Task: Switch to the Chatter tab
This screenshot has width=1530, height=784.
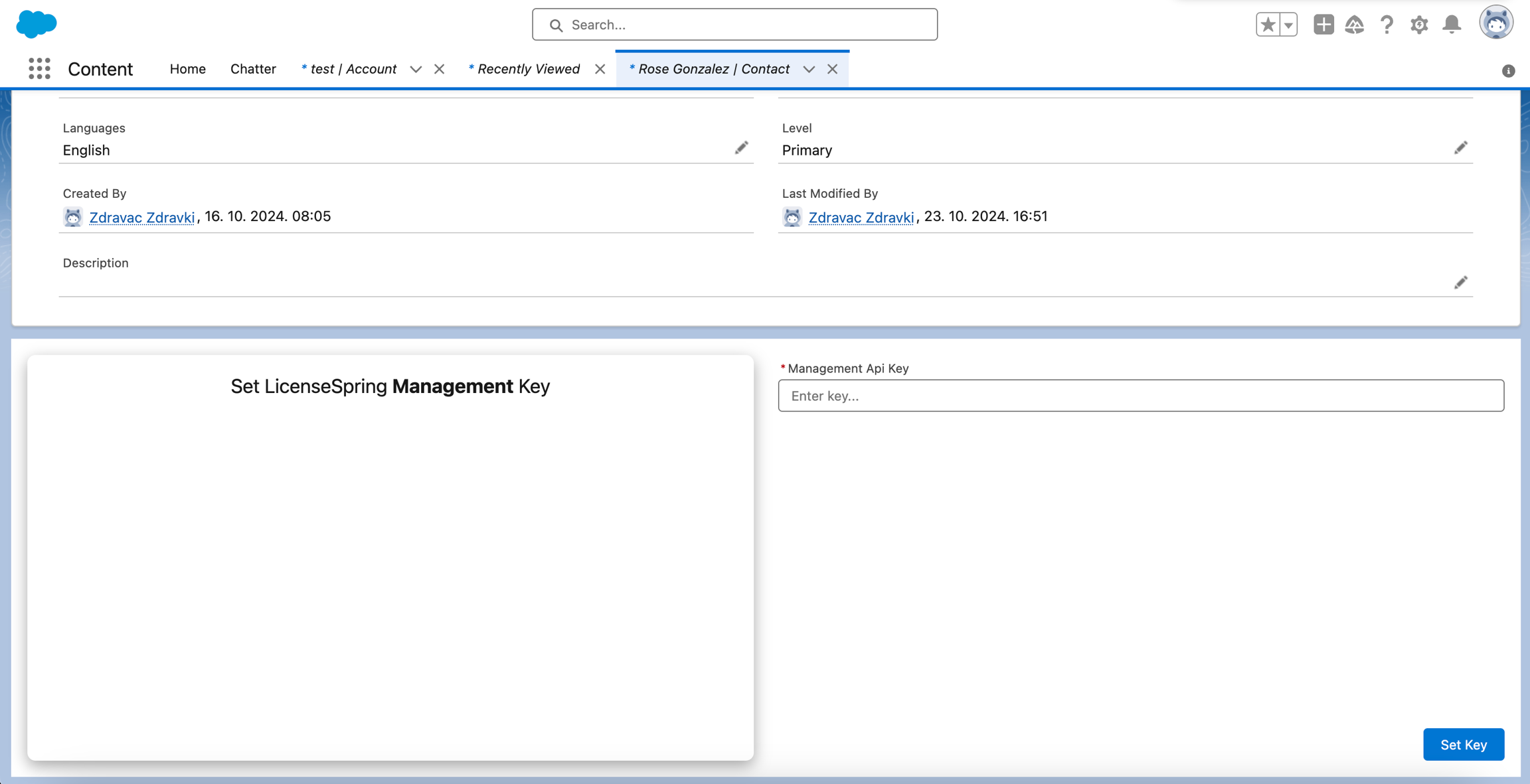Action: point(253,69)
